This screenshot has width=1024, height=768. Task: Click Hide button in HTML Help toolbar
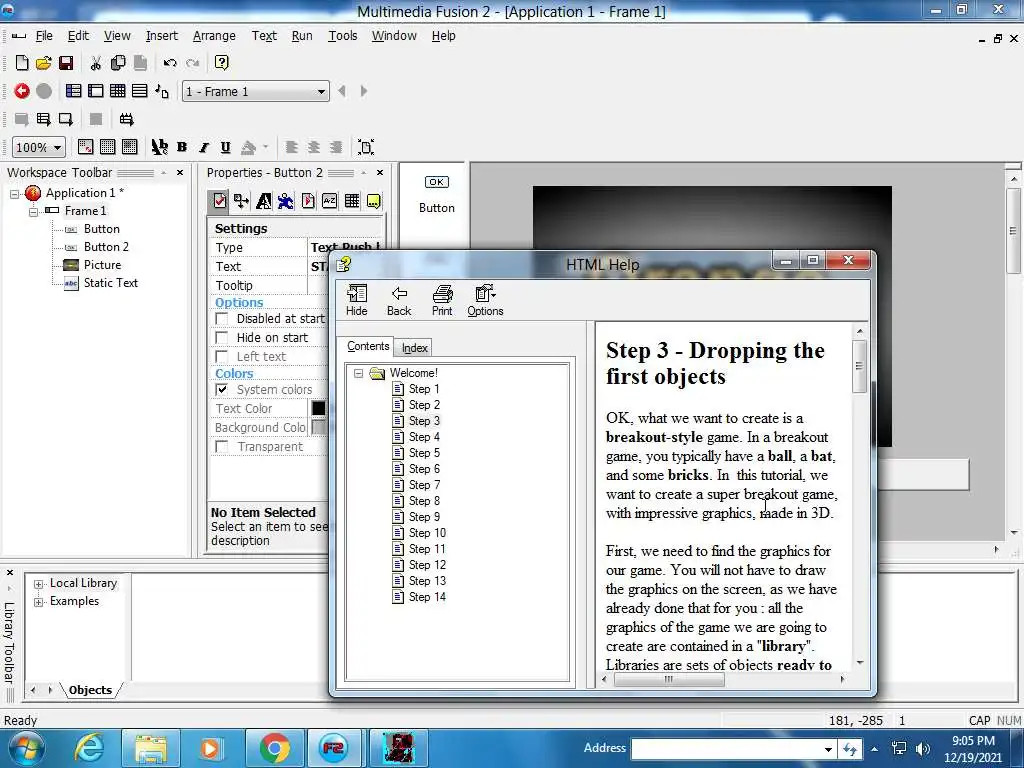[x=357, y=300]
